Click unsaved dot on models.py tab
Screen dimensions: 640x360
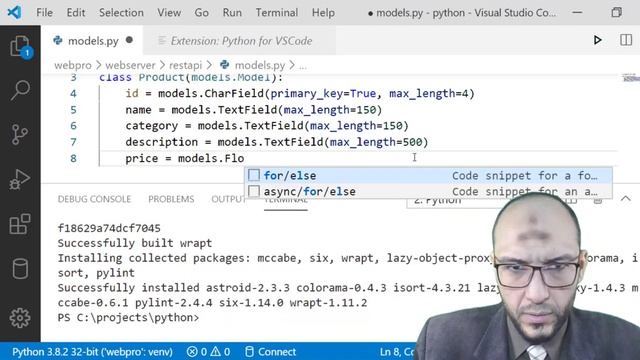pyautogui.click(x=129, y=40)
